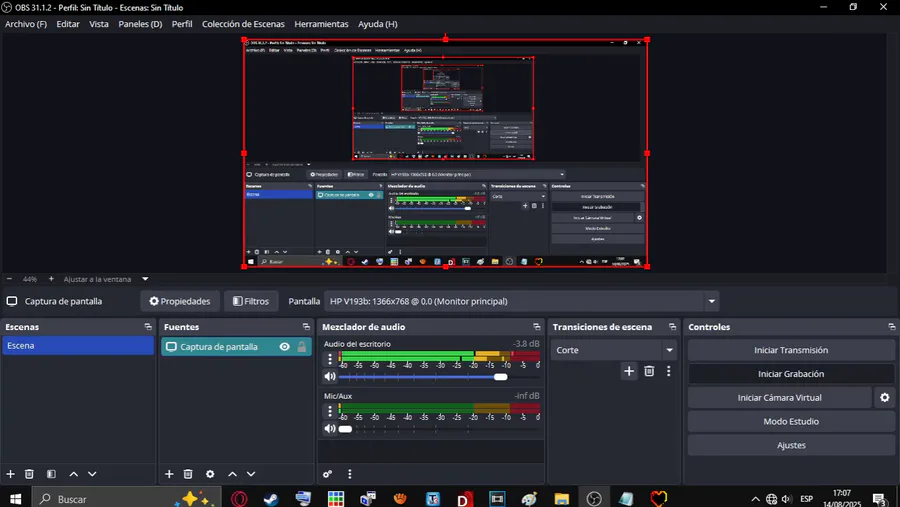The width and height of the screenshot is (900, 507).
Task: Show hidden tray icons chevron
Action: (x=755, y=498)
